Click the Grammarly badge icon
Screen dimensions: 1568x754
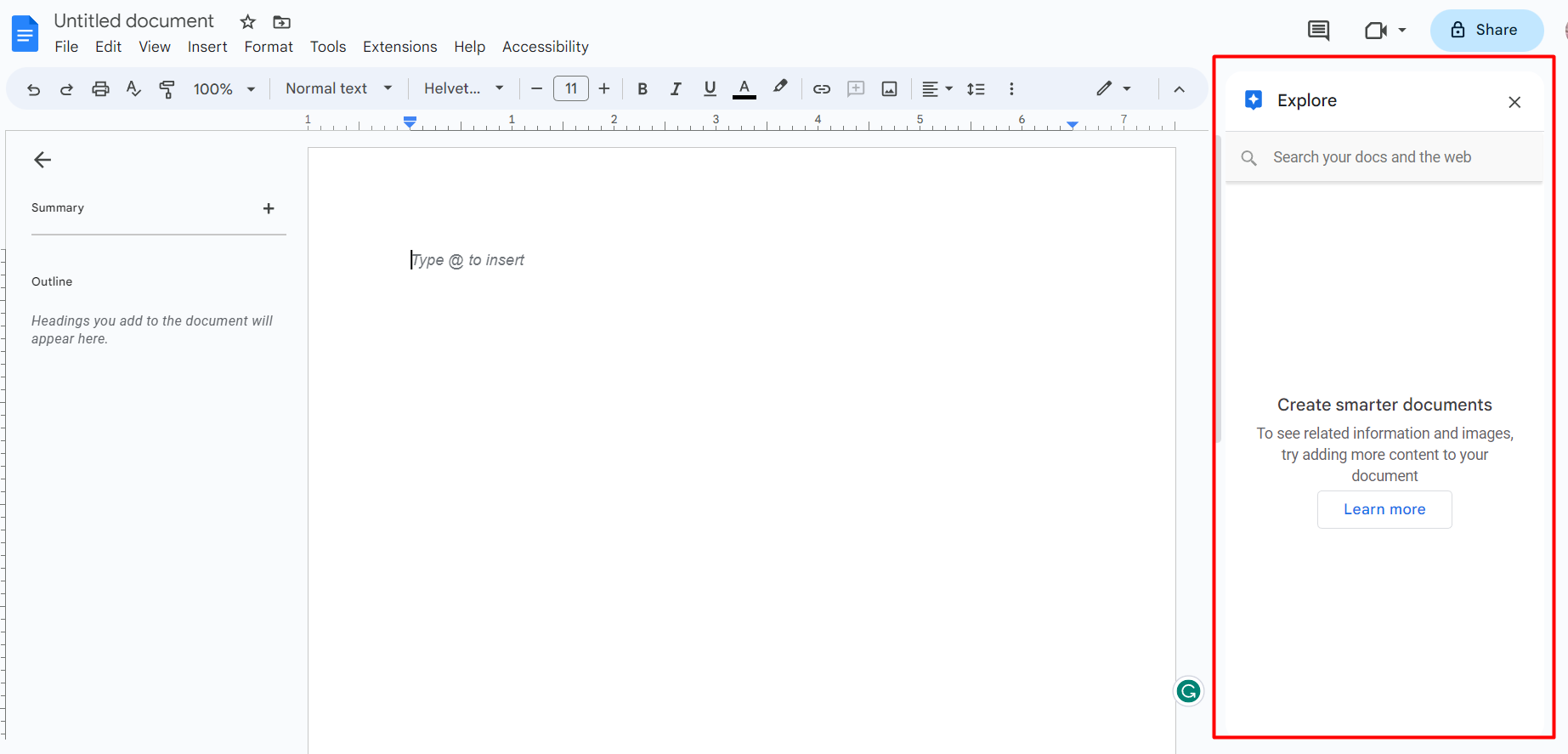(x=1188, y=691)
